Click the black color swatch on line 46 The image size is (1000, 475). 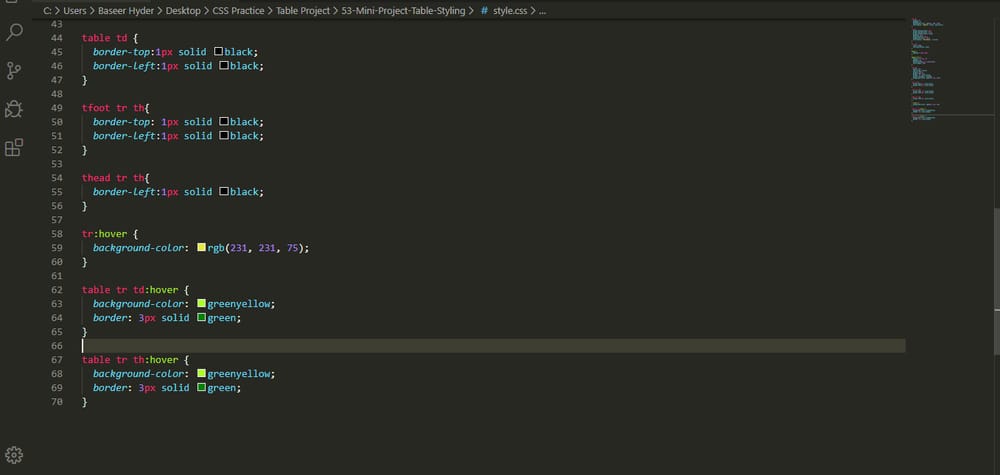[224, 66]
